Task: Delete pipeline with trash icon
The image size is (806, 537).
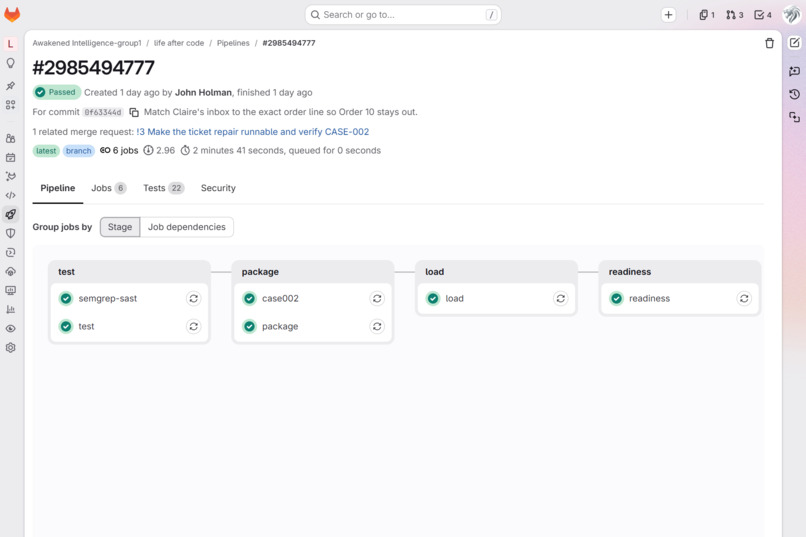Action: point(769,43)
